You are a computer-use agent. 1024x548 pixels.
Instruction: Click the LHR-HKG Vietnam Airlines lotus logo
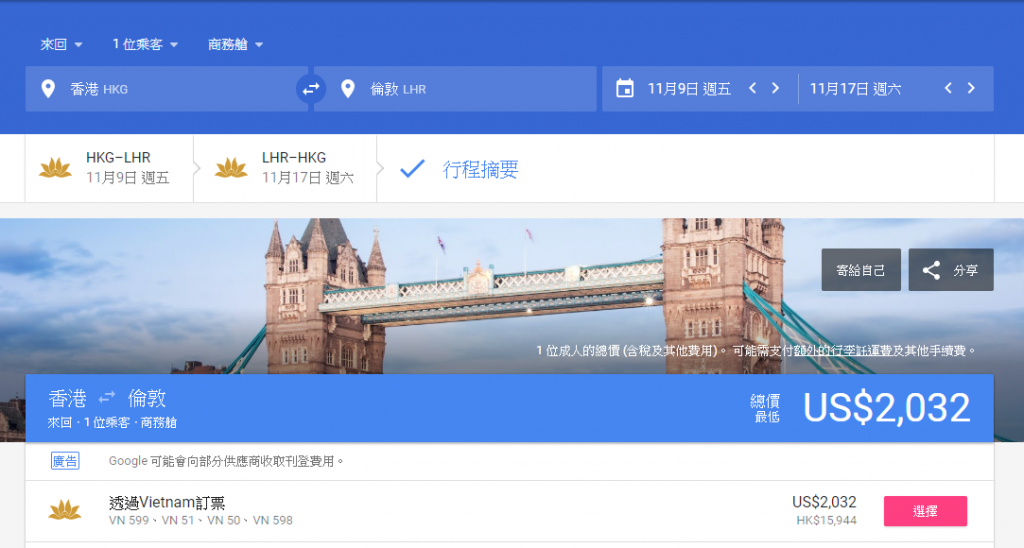pos(231,168)
